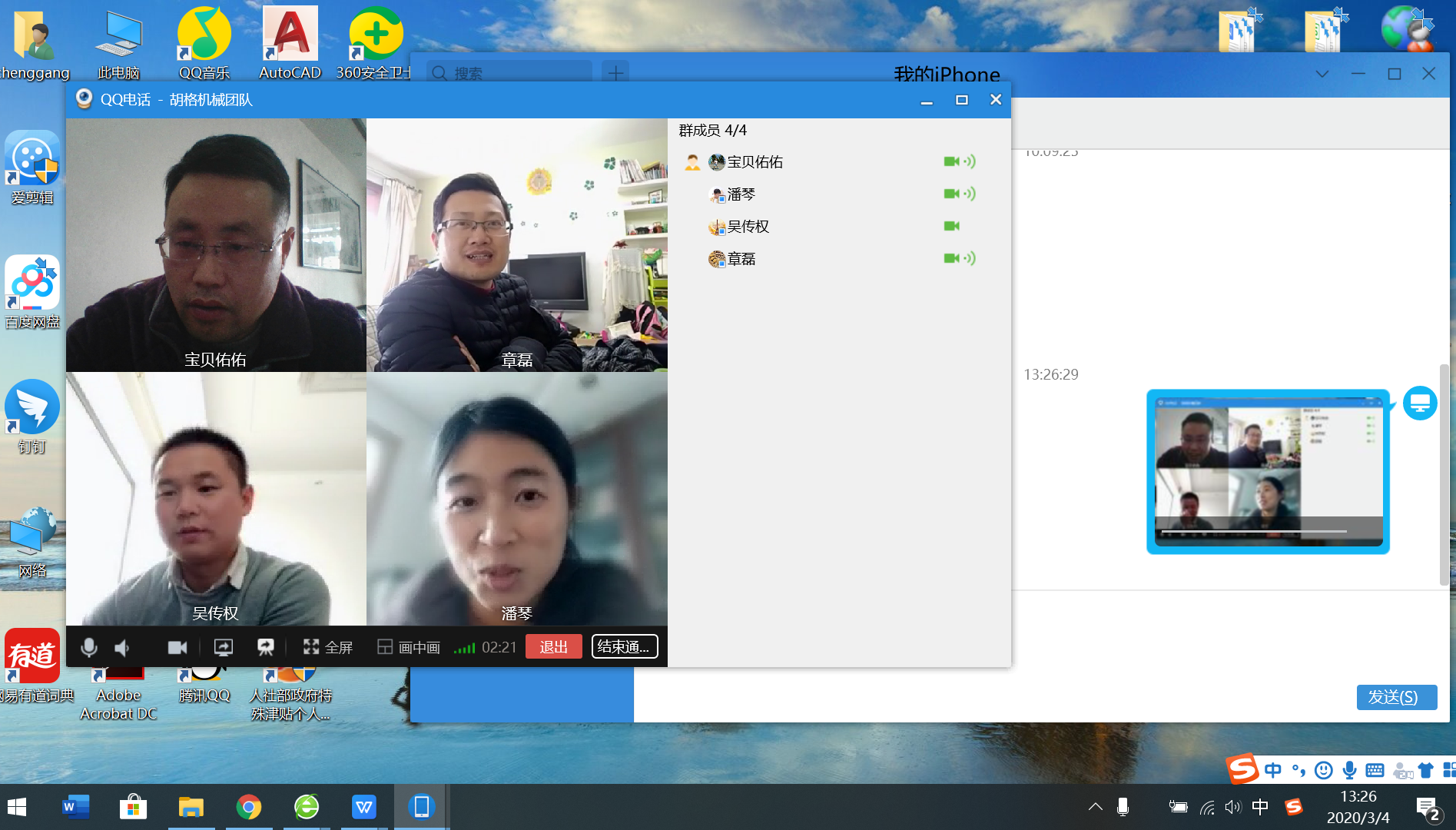The height and width of the screenshot is (830, 1456).
Task: Turn off the camera in the call toolbar
Action: (177, 647)
